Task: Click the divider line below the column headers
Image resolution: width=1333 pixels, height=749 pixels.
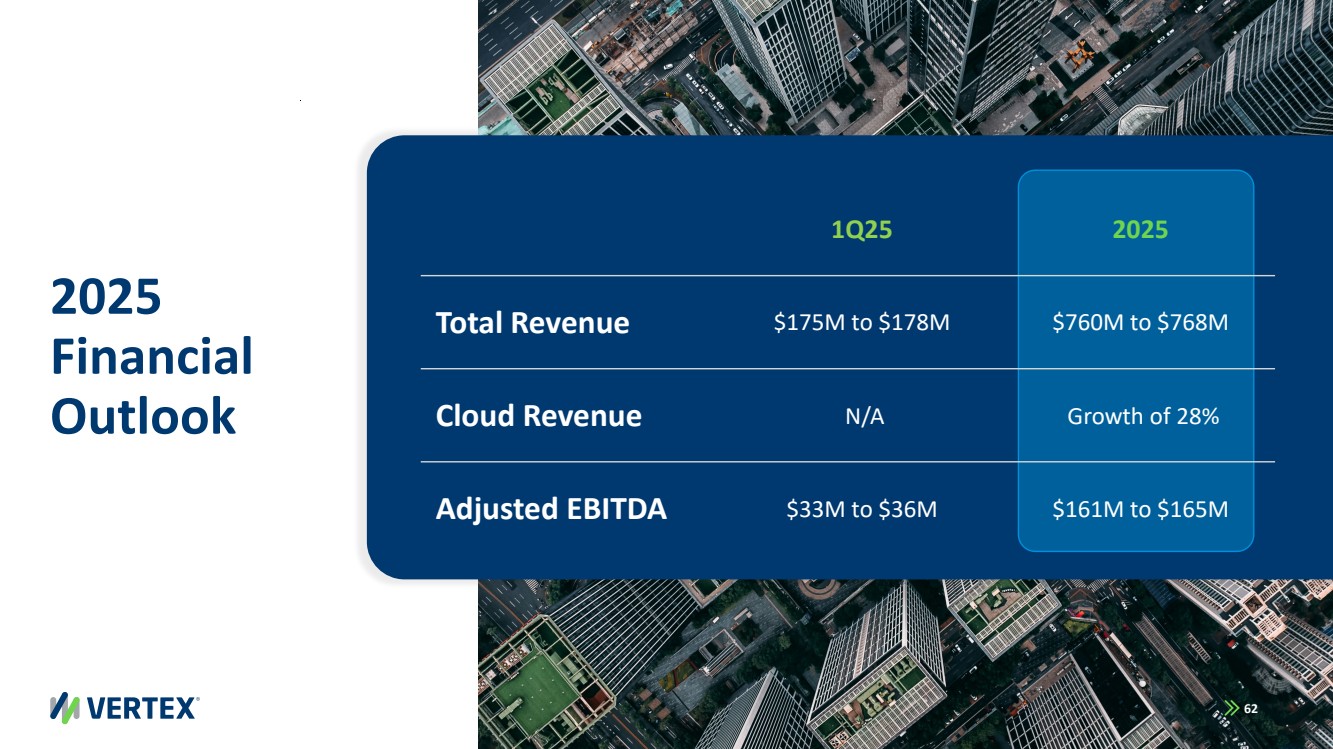Action: (700, 276)
